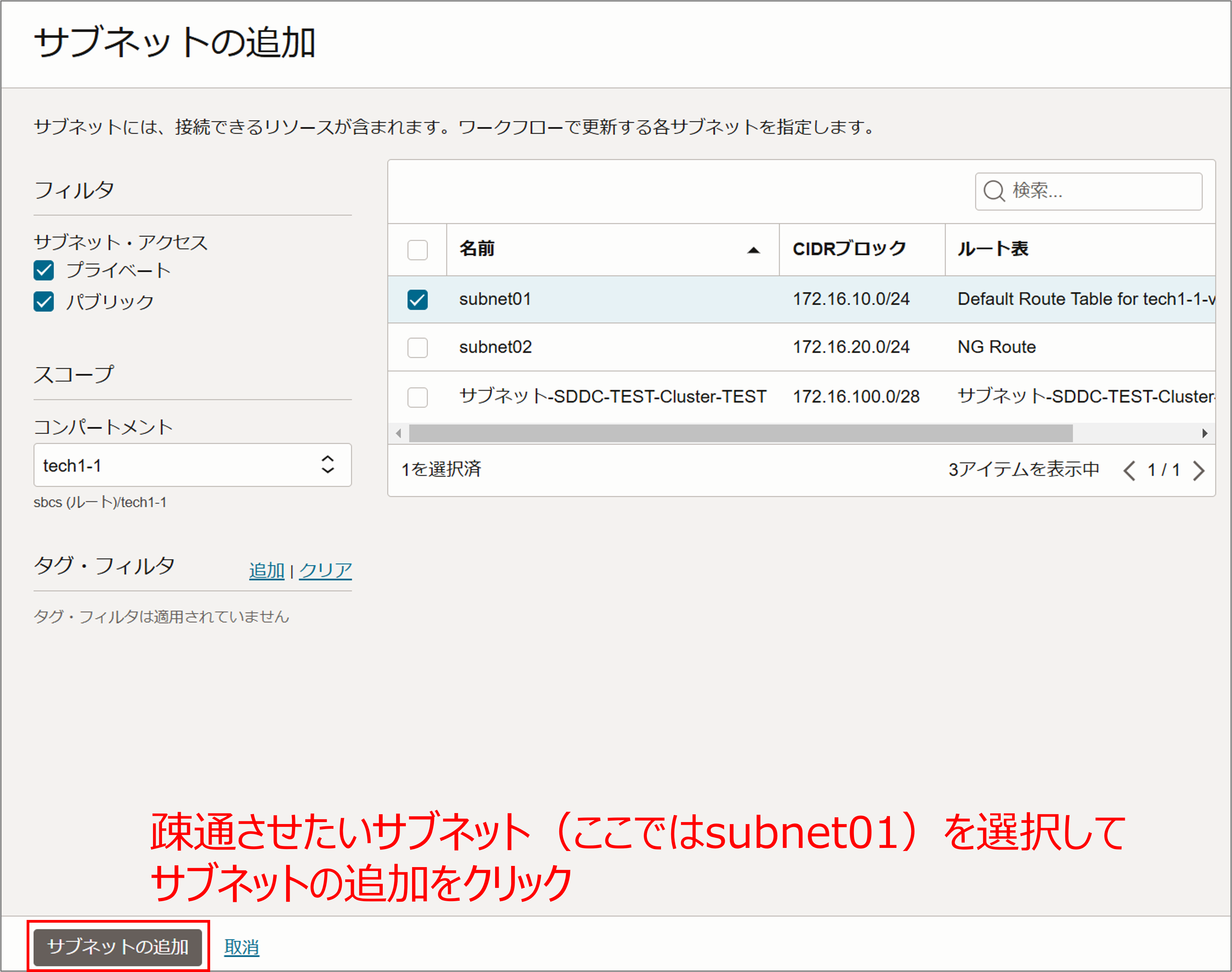Click the table's horizontal scrollbar thumb
Screen dimensions: 1232x972
[x=740, y=434]
